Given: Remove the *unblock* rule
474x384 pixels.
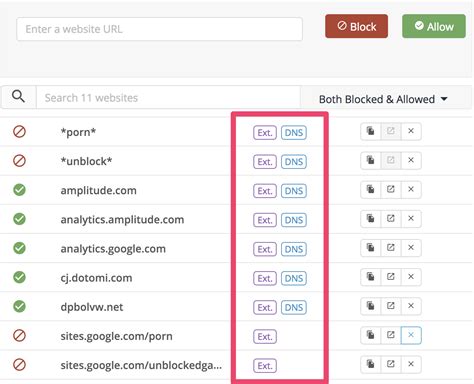Looking at the screenshot, I should point(411,160).
